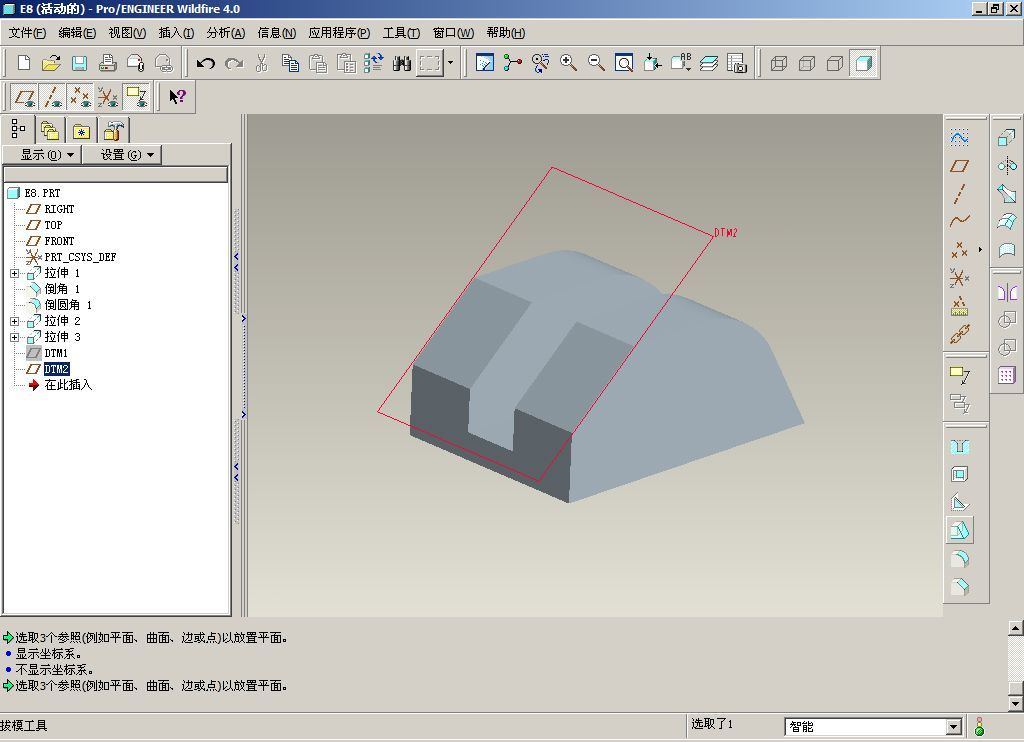Open the Chamfer tool
1024x742 pixels.
959,587
